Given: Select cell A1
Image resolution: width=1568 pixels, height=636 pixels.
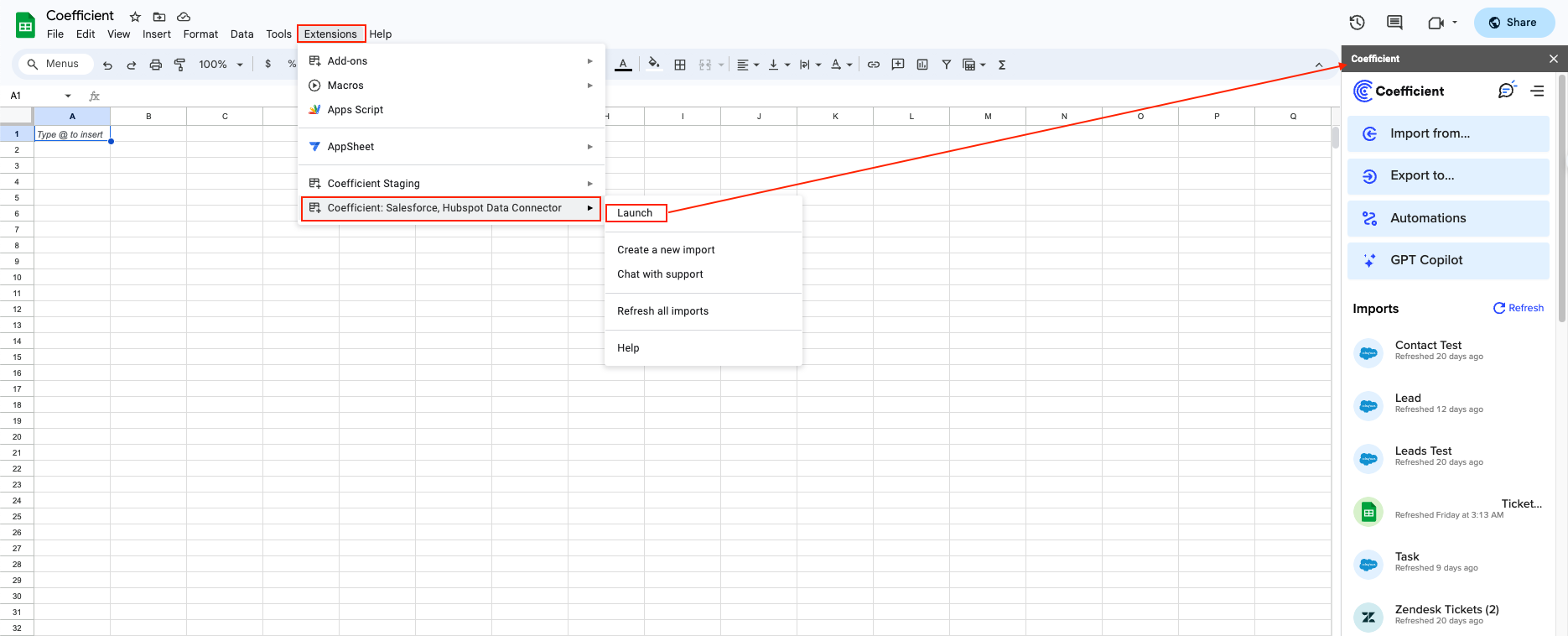Looking at the screenshot, I should point(72,134).
